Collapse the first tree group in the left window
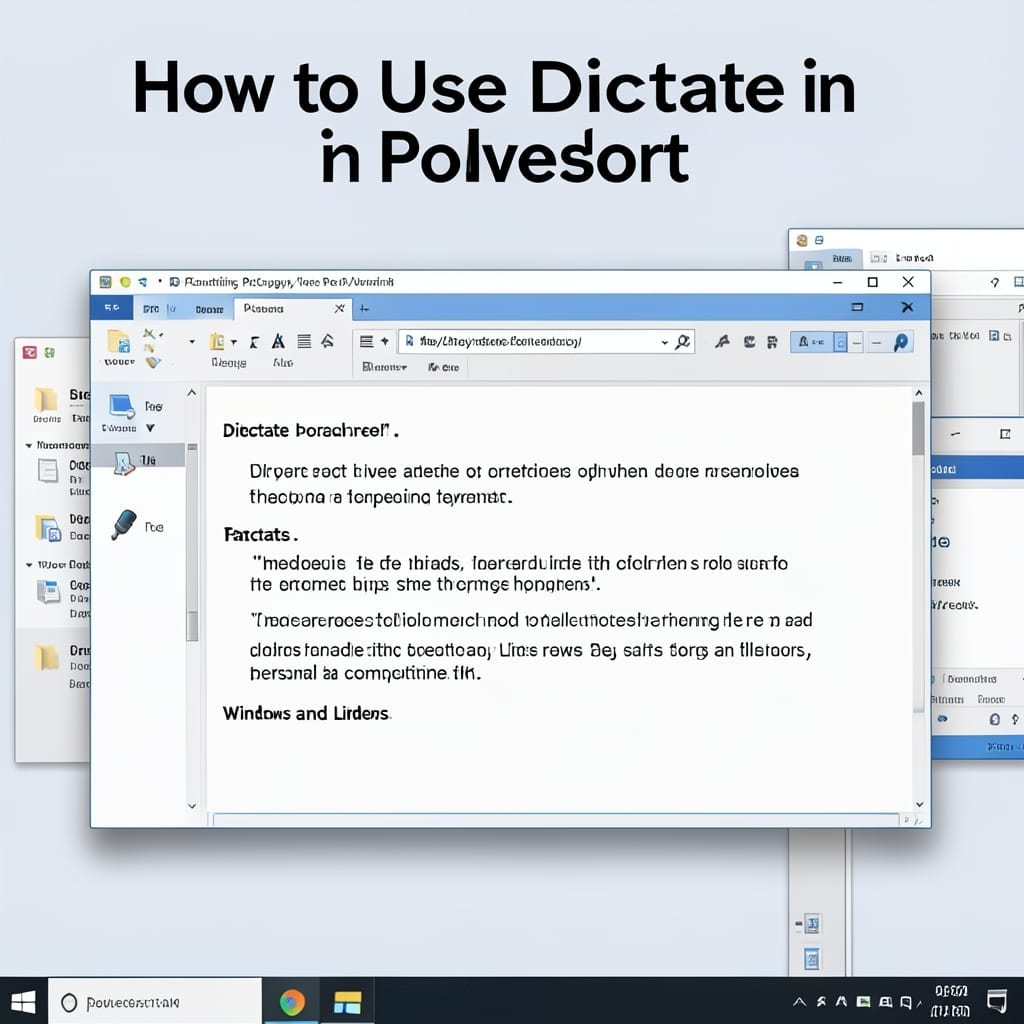The height and width of the screenshot is (1024, 1024). 29,445
